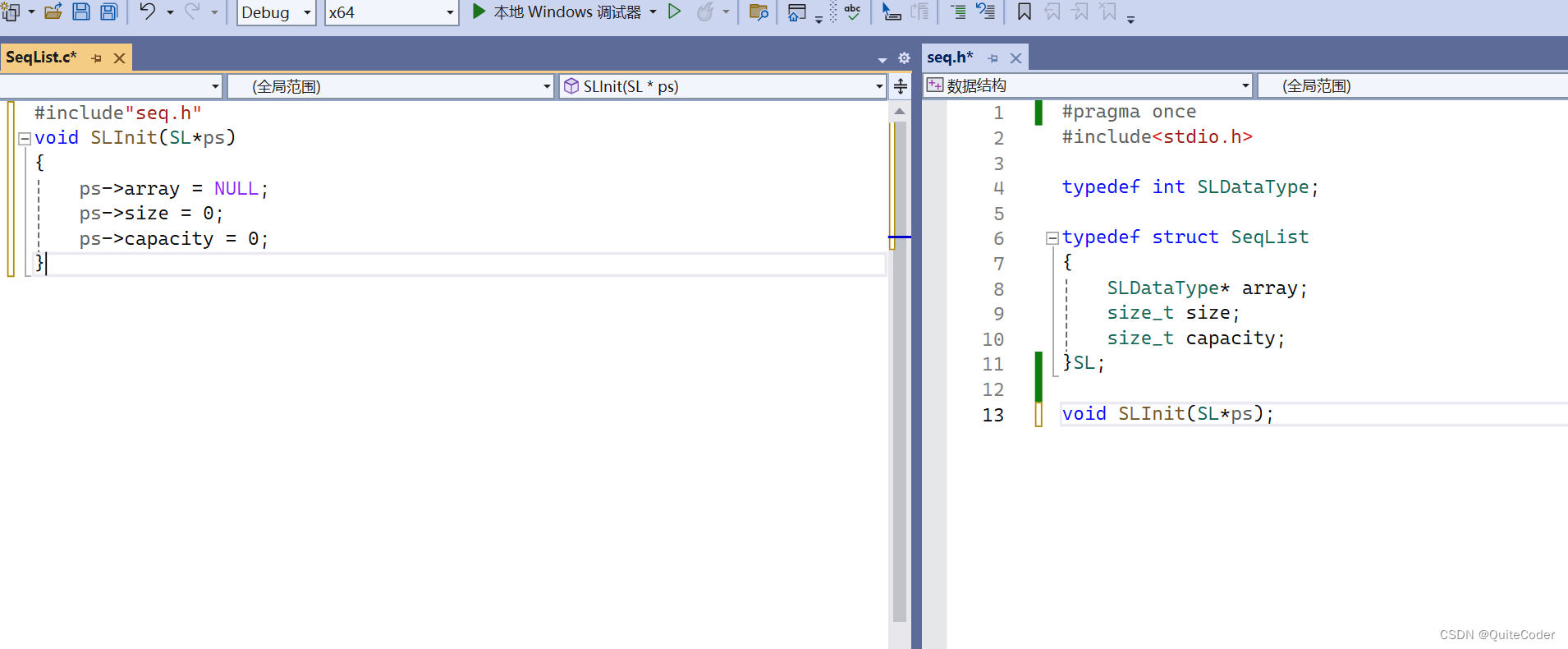The image size is (1568, 649).
Task: Open the Hot Reload dropdown arrow
Action: (x=726, y=12)
